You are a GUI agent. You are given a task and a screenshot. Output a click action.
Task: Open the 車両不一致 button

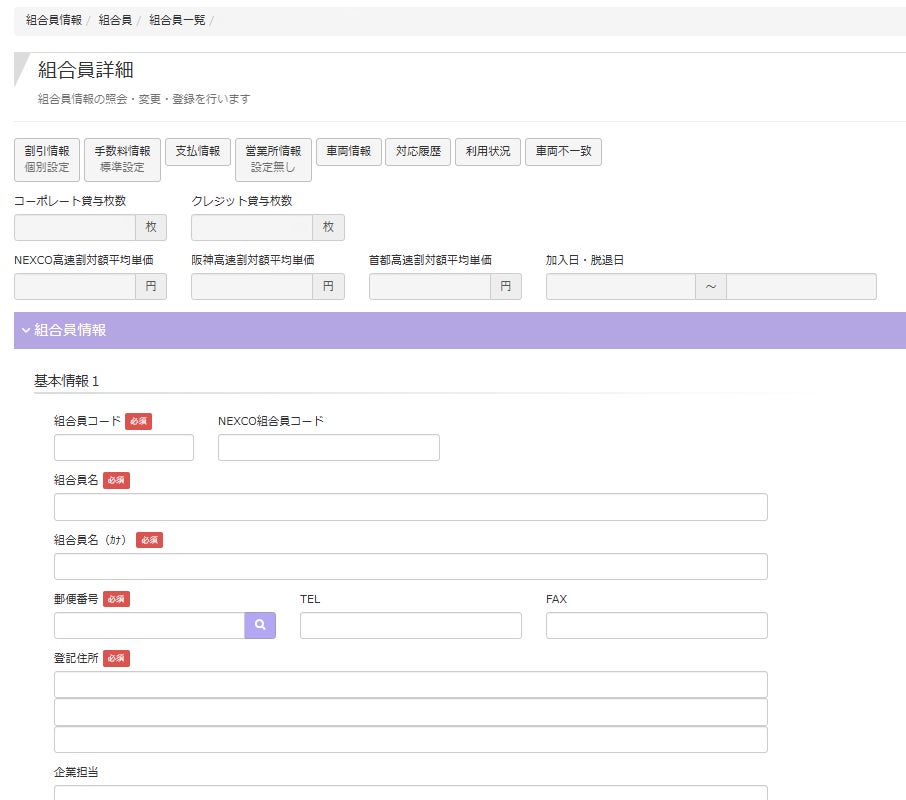(563, 151)
